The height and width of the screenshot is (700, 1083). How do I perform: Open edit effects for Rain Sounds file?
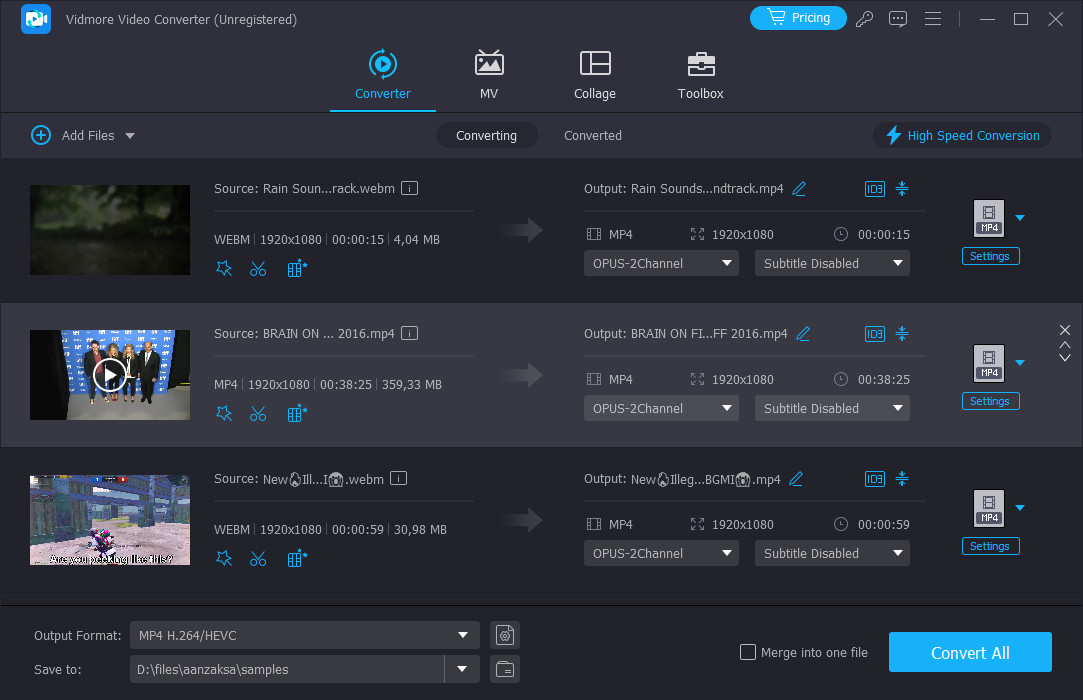pos(224,269)
